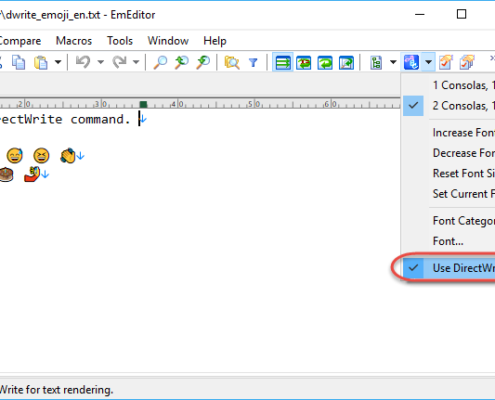Open the Tools menu
The height and width of the screenshot is (400, 495).
120,41
